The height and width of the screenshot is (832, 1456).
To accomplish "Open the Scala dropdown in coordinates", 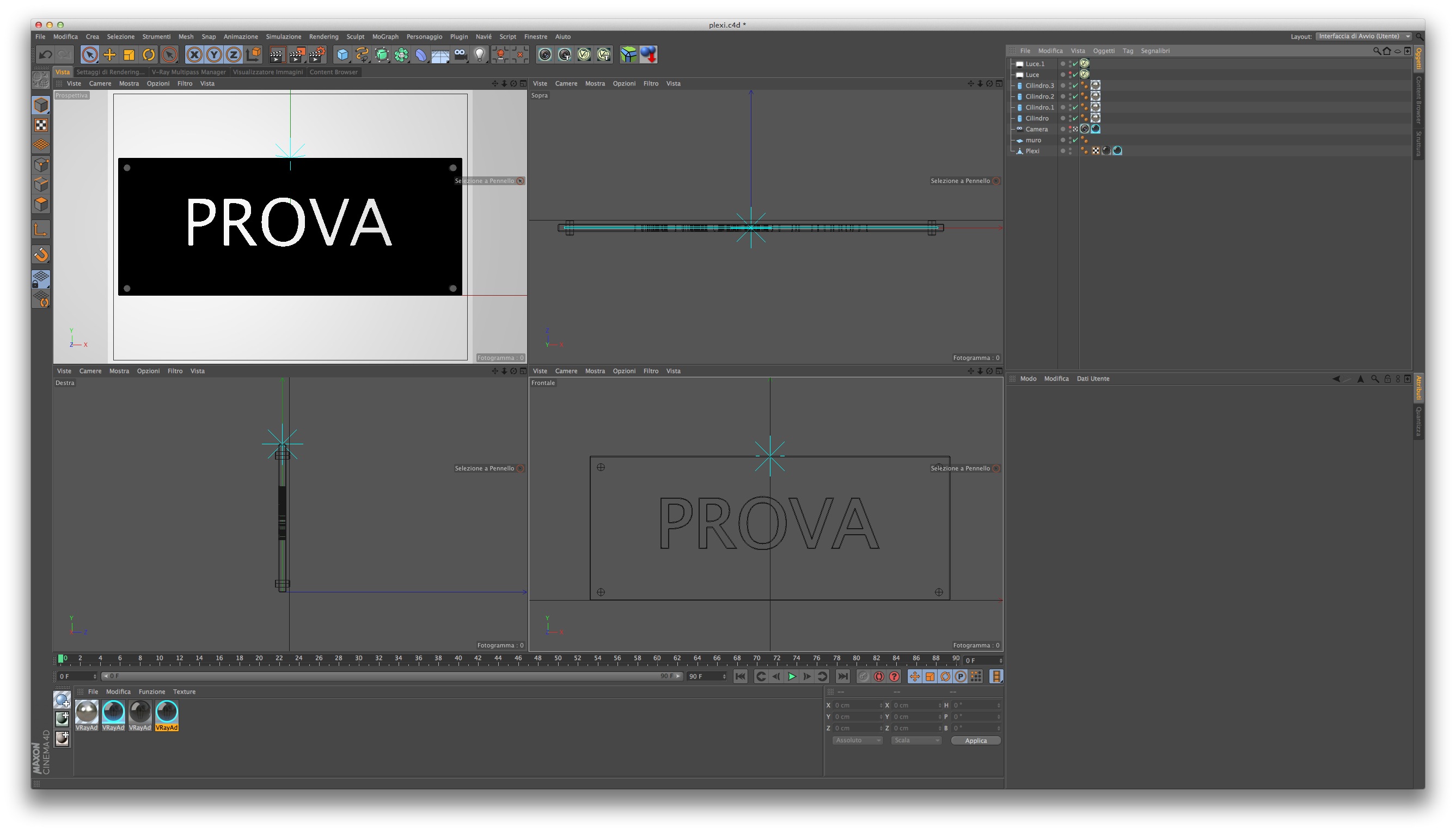I will (916, 741).
